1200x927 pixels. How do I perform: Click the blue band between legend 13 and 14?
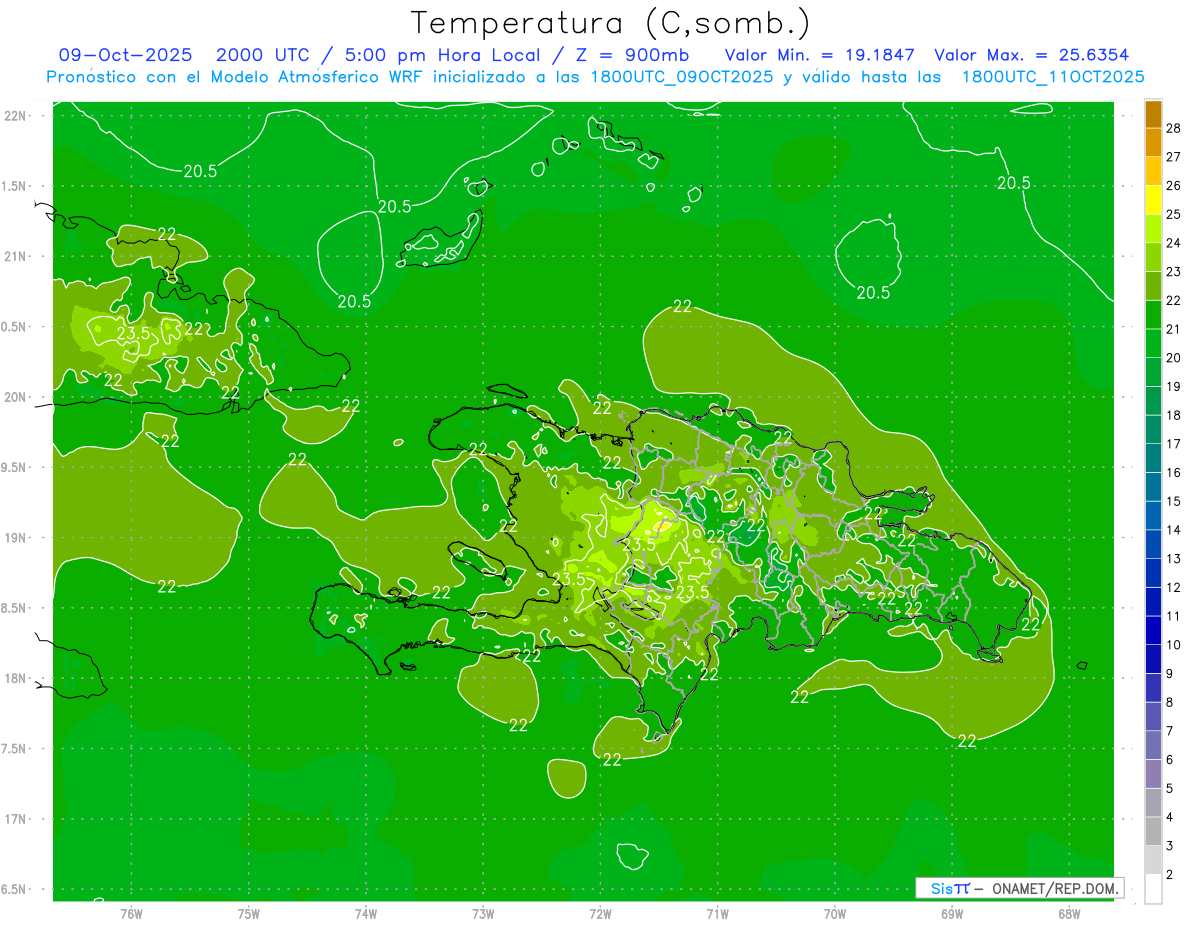point(1153,545)
